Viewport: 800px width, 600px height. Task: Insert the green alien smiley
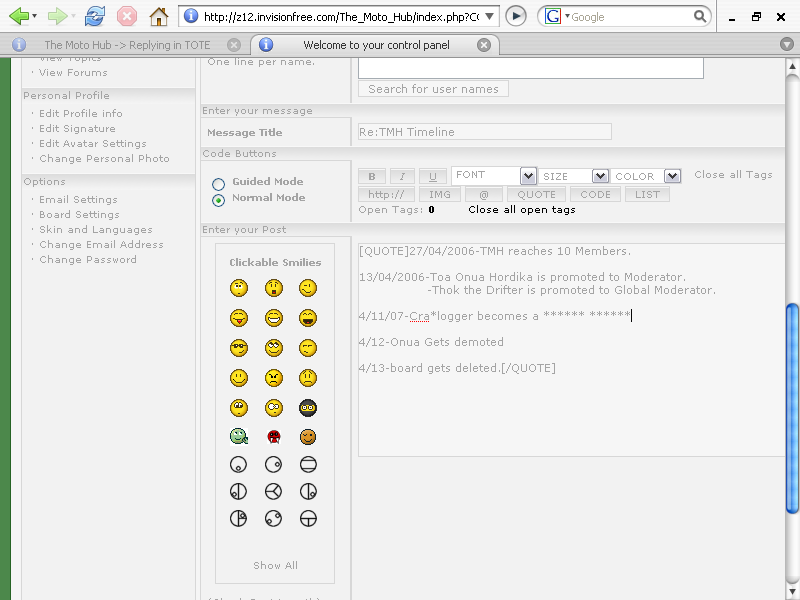pyautogui.click(x=239, y=437)
